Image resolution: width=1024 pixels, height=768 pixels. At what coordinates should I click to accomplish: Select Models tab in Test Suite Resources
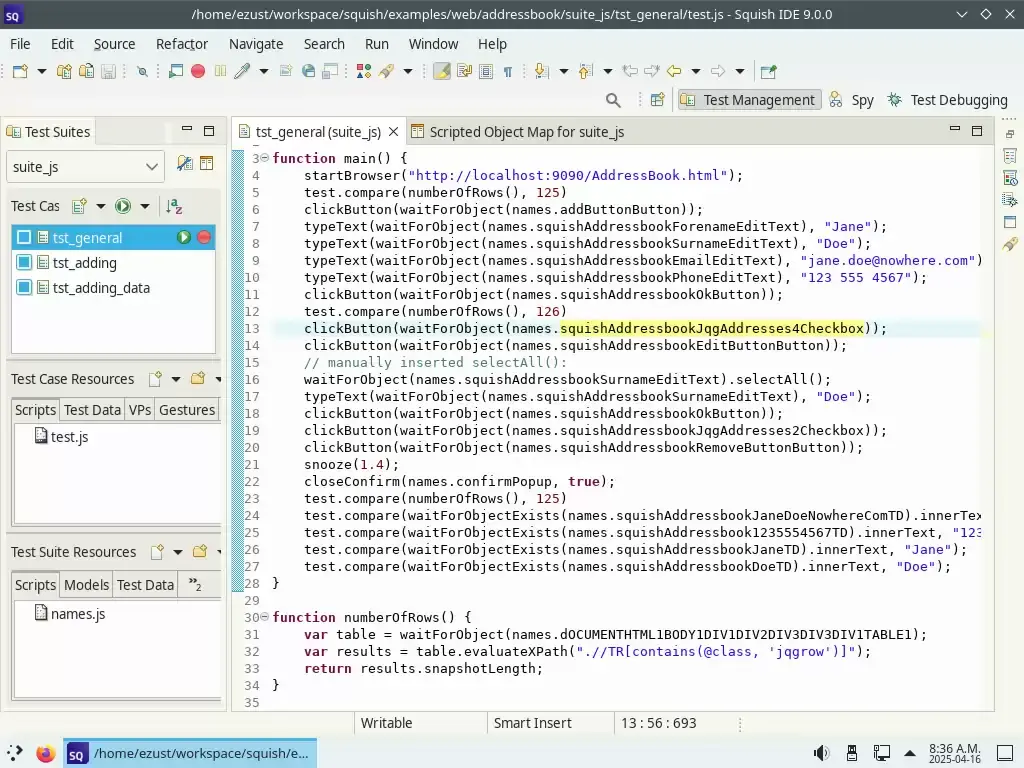[86, 584]
